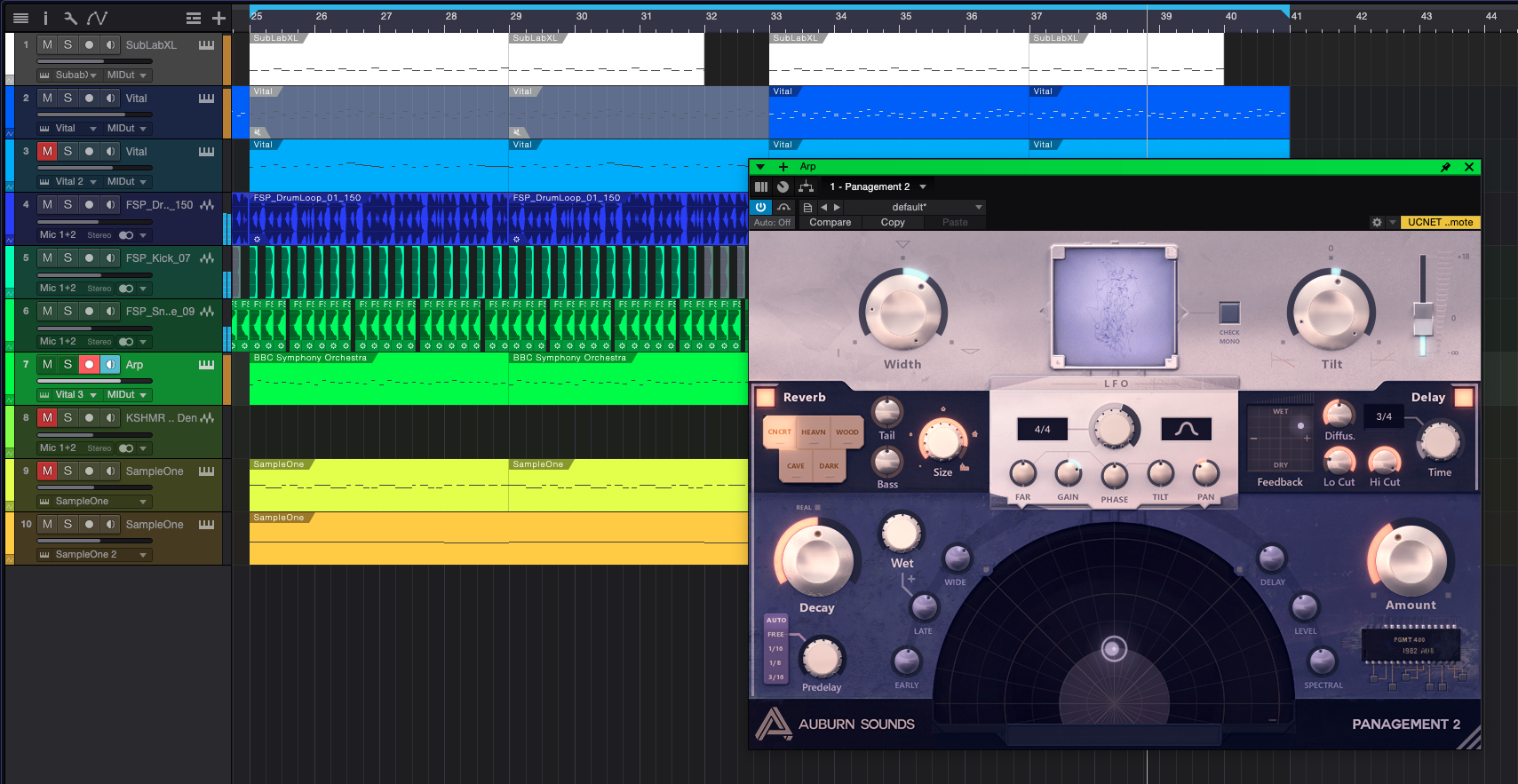
Task: Open plugin settings gear icon
Action: coord(1377,223)
